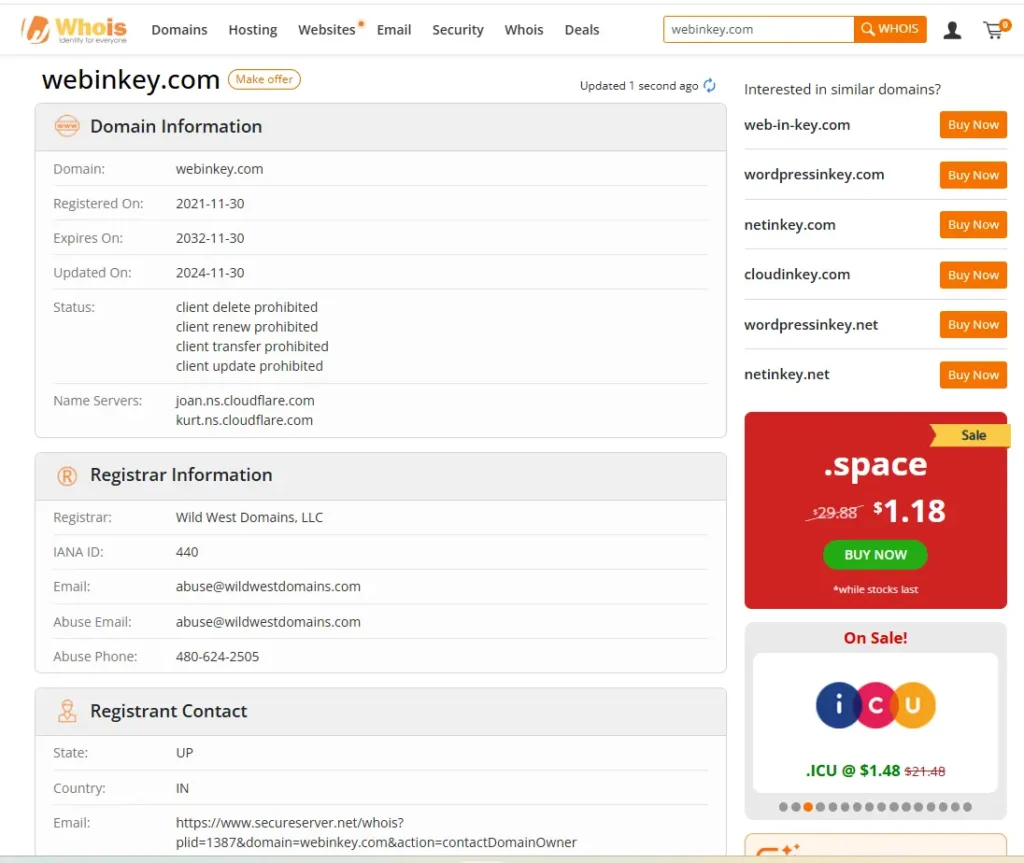Click the Registrant Contact person icon
This screenshot has height=863, width=1024.
pyautogui.click(x=67, y=711)
